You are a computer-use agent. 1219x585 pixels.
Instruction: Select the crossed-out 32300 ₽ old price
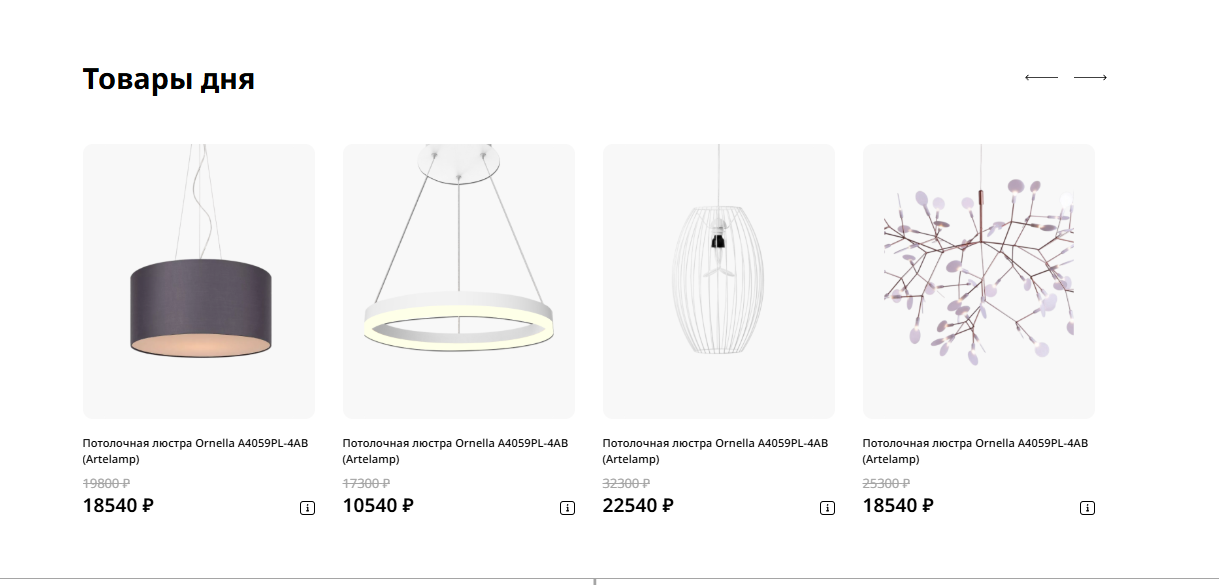pyautogui.click(x=626, y=483)
